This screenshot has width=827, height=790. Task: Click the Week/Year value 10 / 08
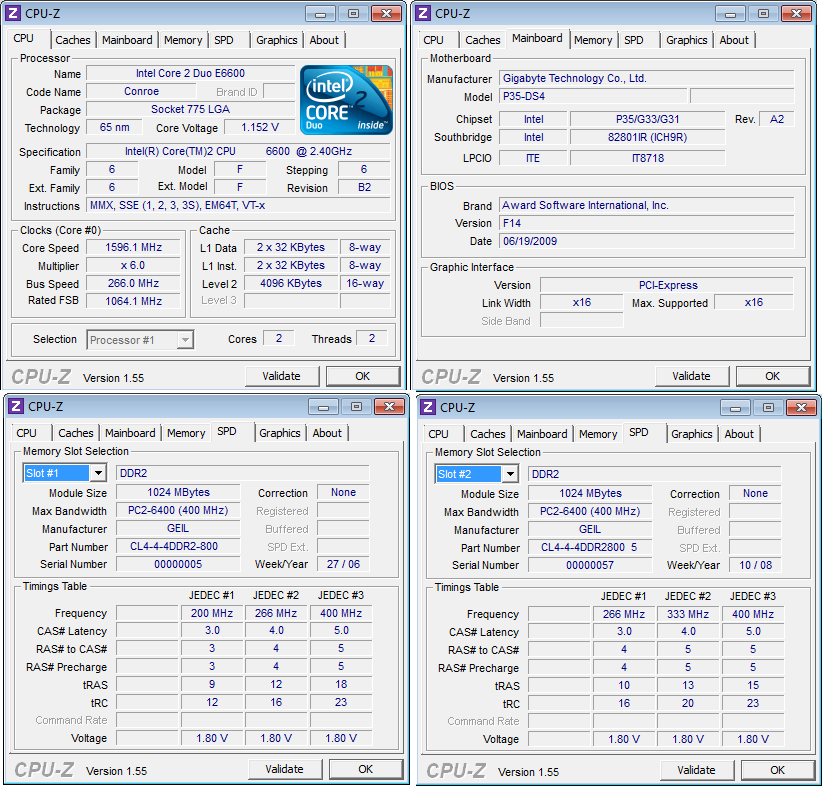[755, 565]
